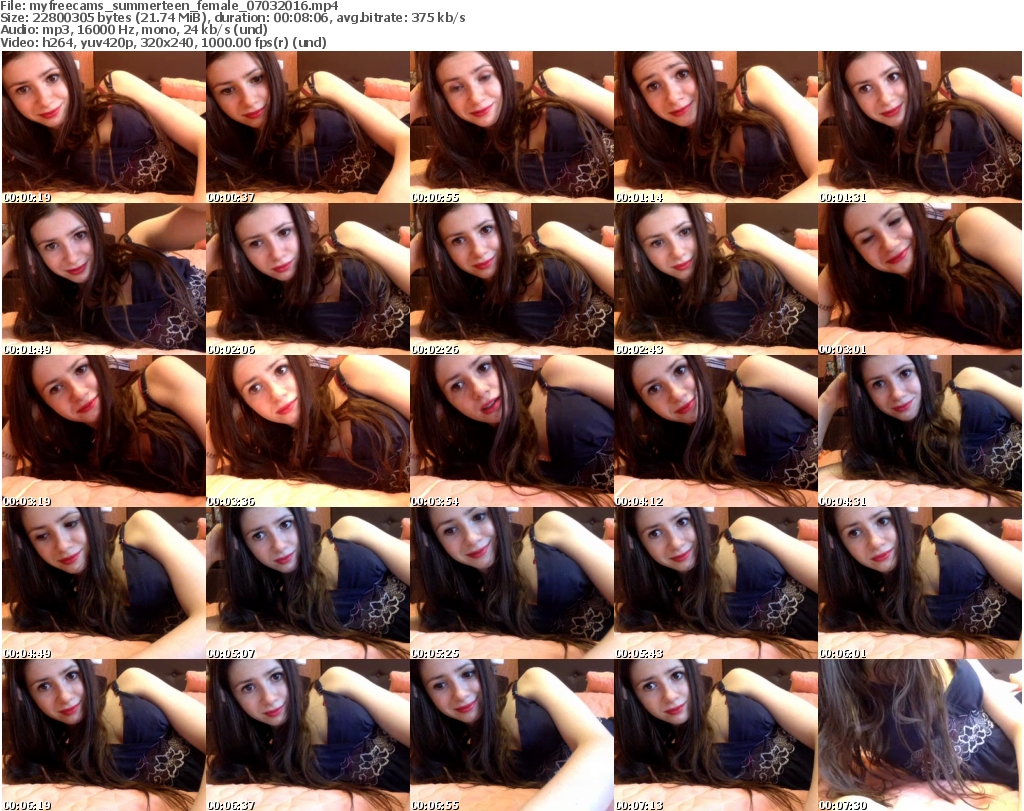The height and width of the screenshot is (811, 1024).
Task: Click the File name header line
Action: (170, 6)
